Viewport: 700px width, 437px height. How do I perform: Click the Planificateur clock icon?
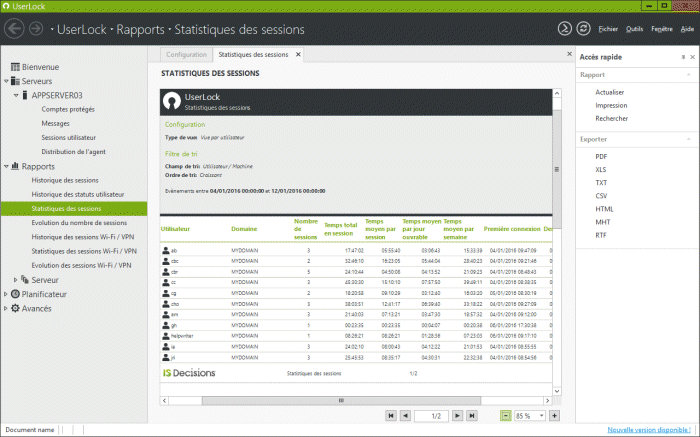click(x=15, y=294)
